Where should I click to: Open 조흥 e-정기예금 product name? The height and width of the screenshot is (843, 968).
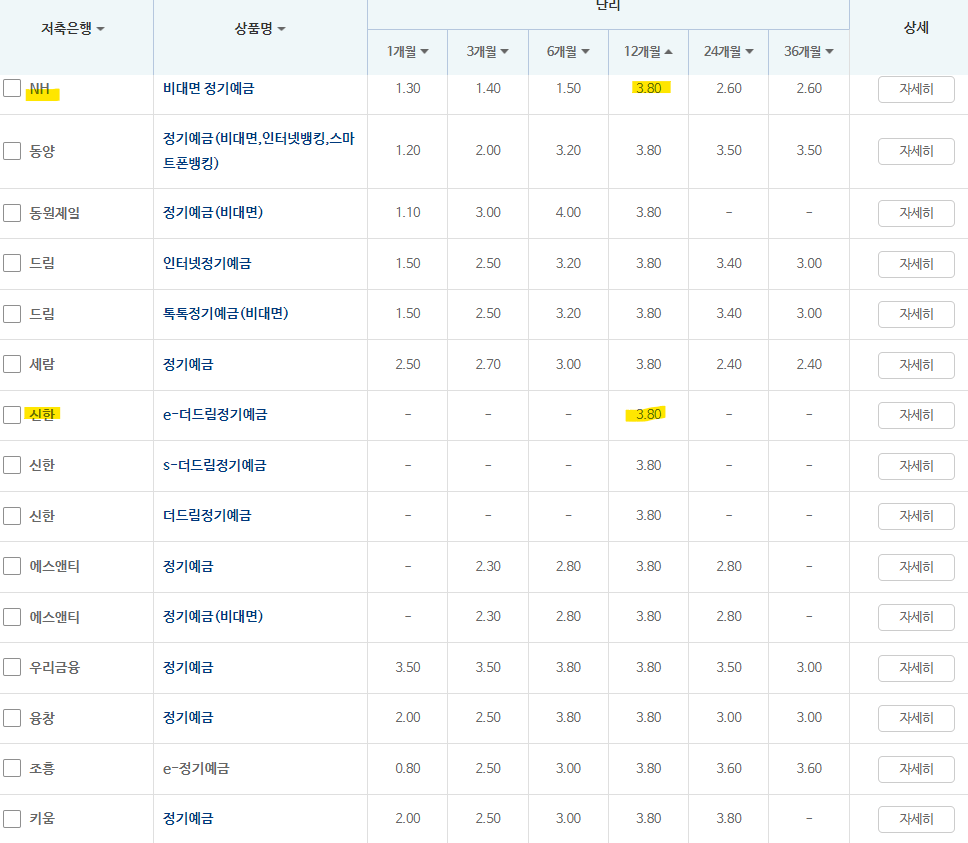click(x=196, y=768)
